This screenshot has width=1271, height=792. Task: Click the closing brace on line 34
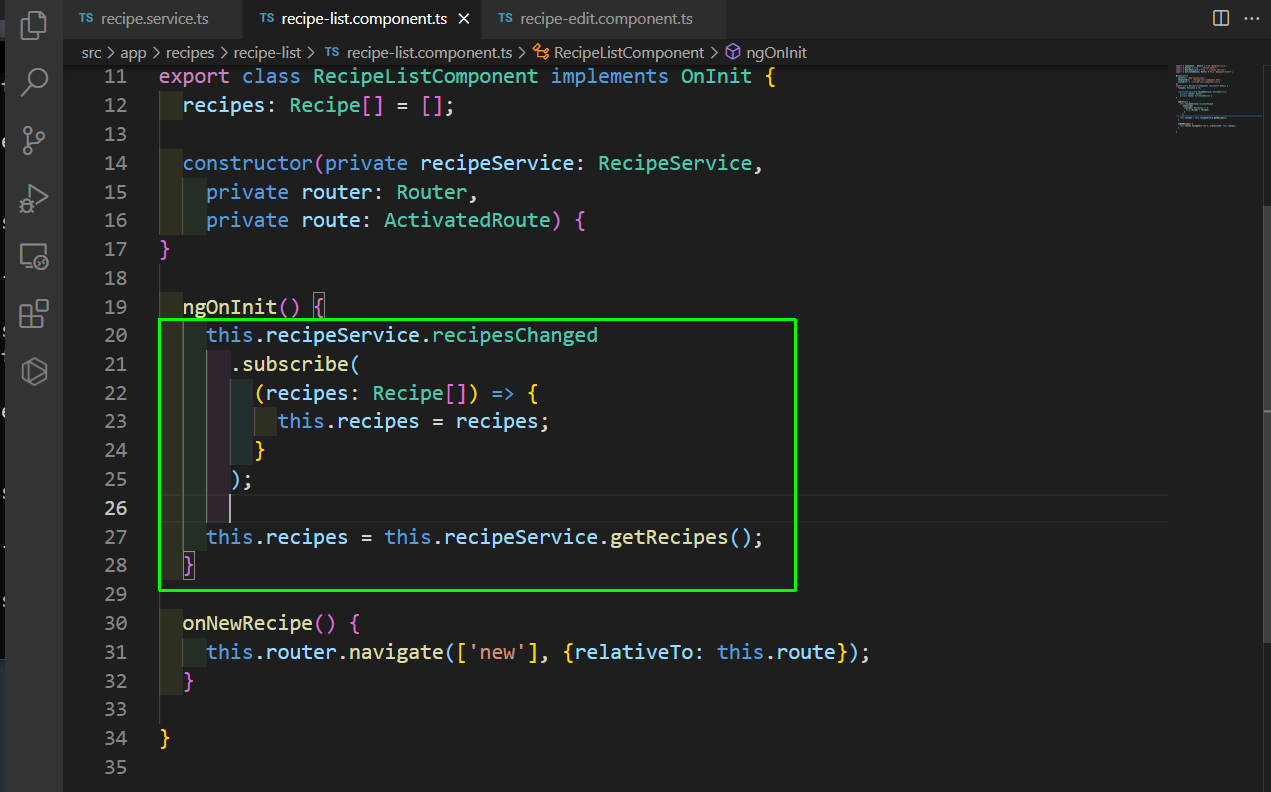pos(165,738)
